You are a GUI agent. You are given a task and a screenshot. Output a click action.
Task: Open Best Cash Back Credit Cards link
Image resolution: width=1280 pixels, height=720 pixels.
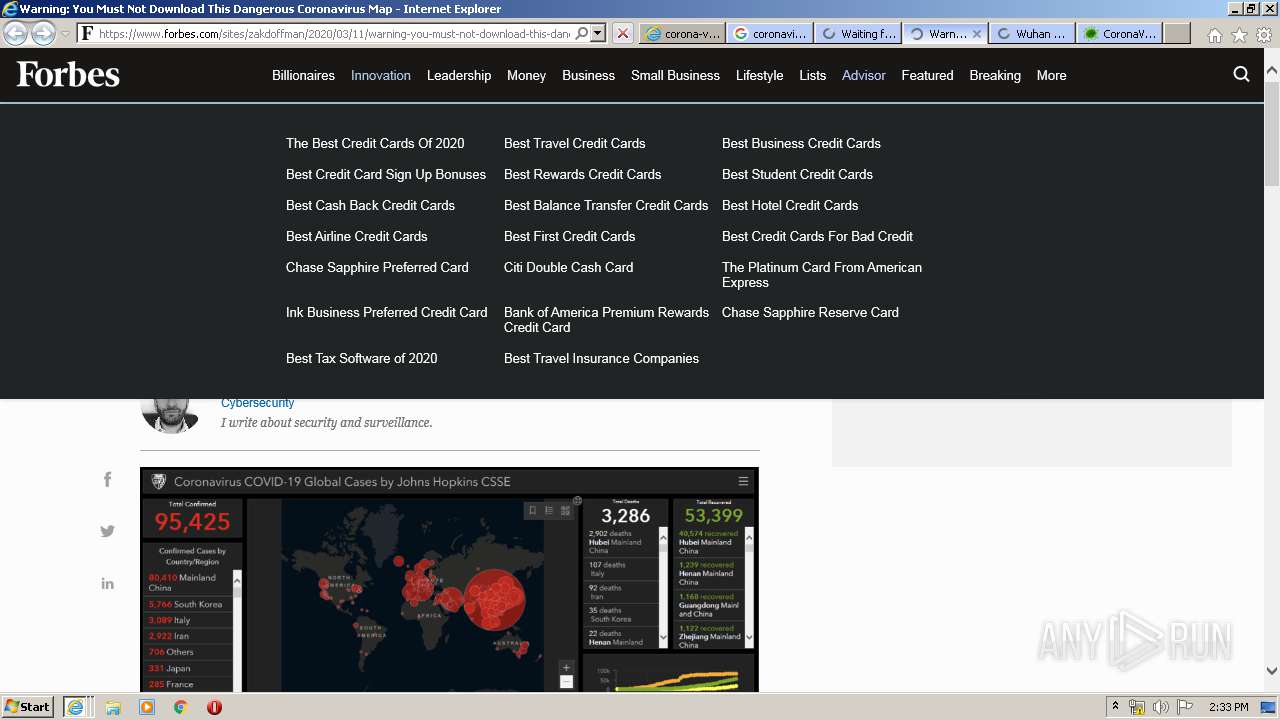(370, 205)
